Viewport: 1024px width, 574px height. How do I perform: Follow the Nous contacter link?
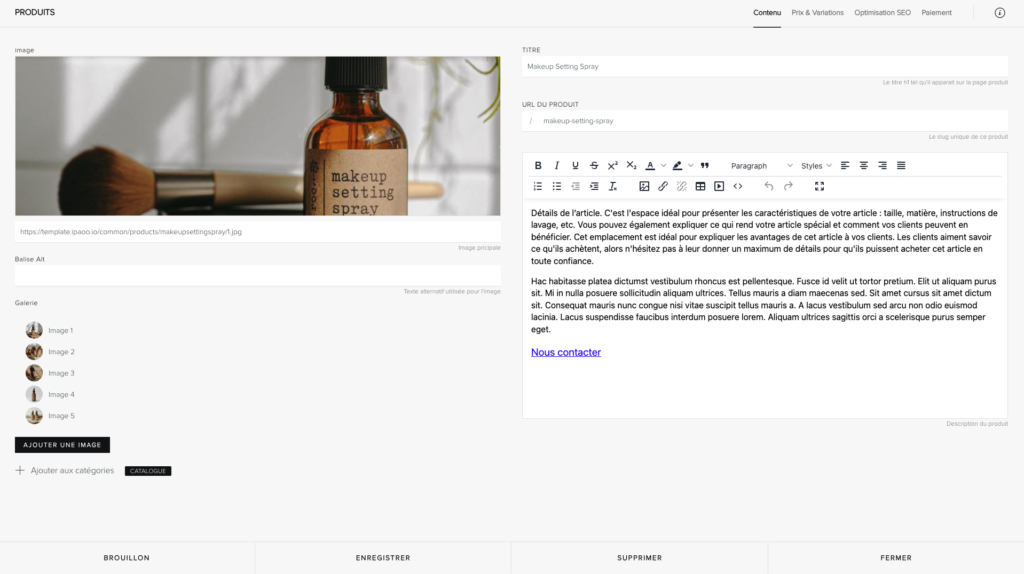(x=566, y=352)
